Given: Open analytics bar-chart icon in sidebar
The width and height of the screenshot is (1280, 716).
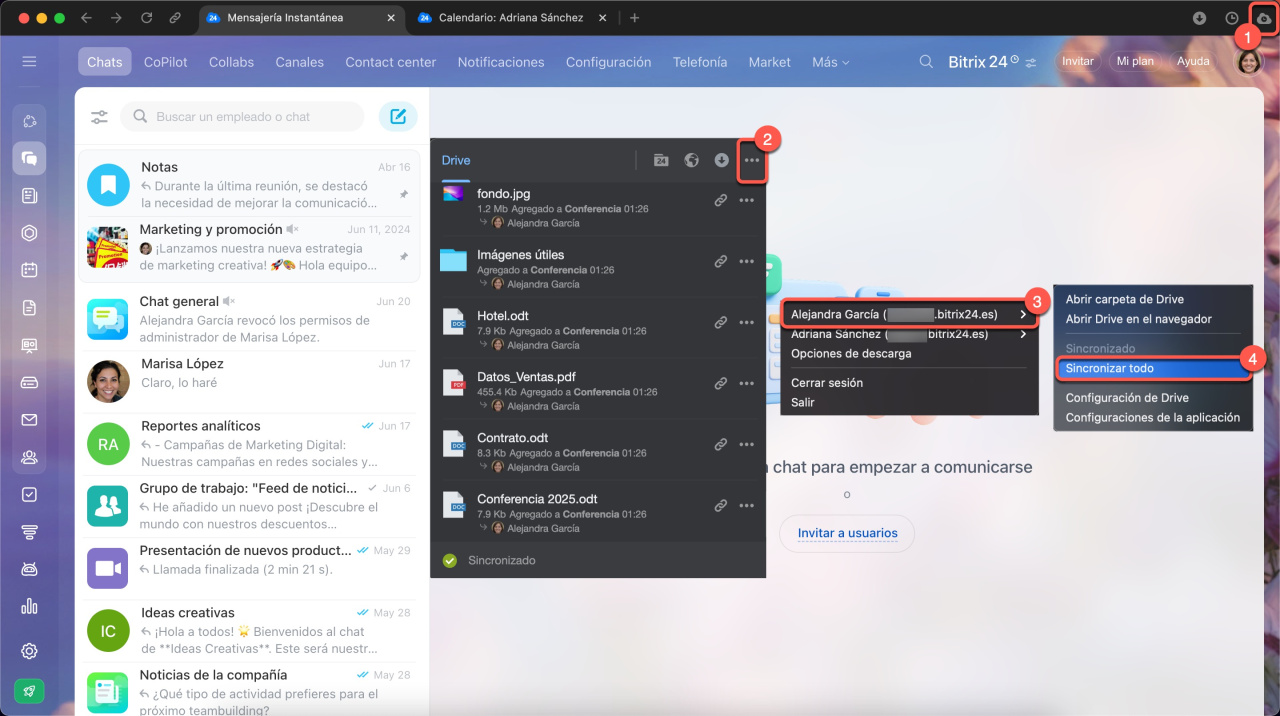Looking at the screenshot, I should 29,606.
